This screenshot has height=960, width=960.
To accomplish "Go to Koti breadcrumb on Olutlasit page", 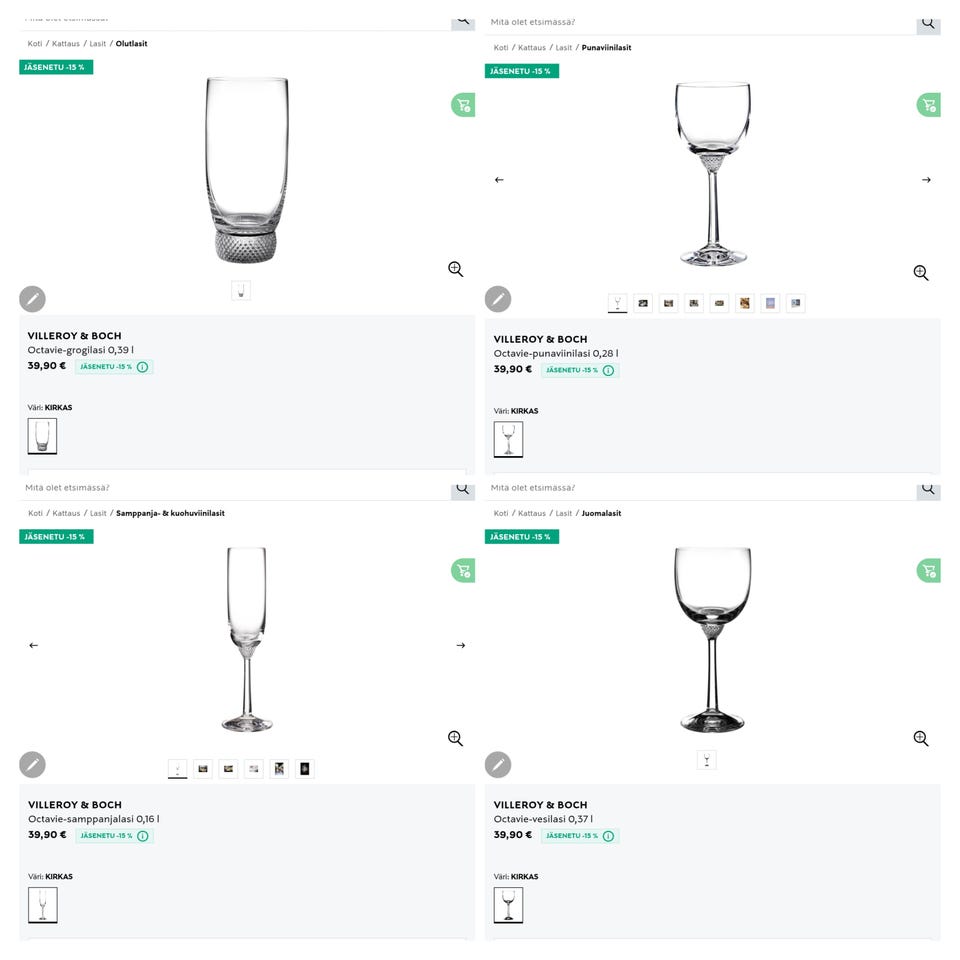I will pos(35,44).
